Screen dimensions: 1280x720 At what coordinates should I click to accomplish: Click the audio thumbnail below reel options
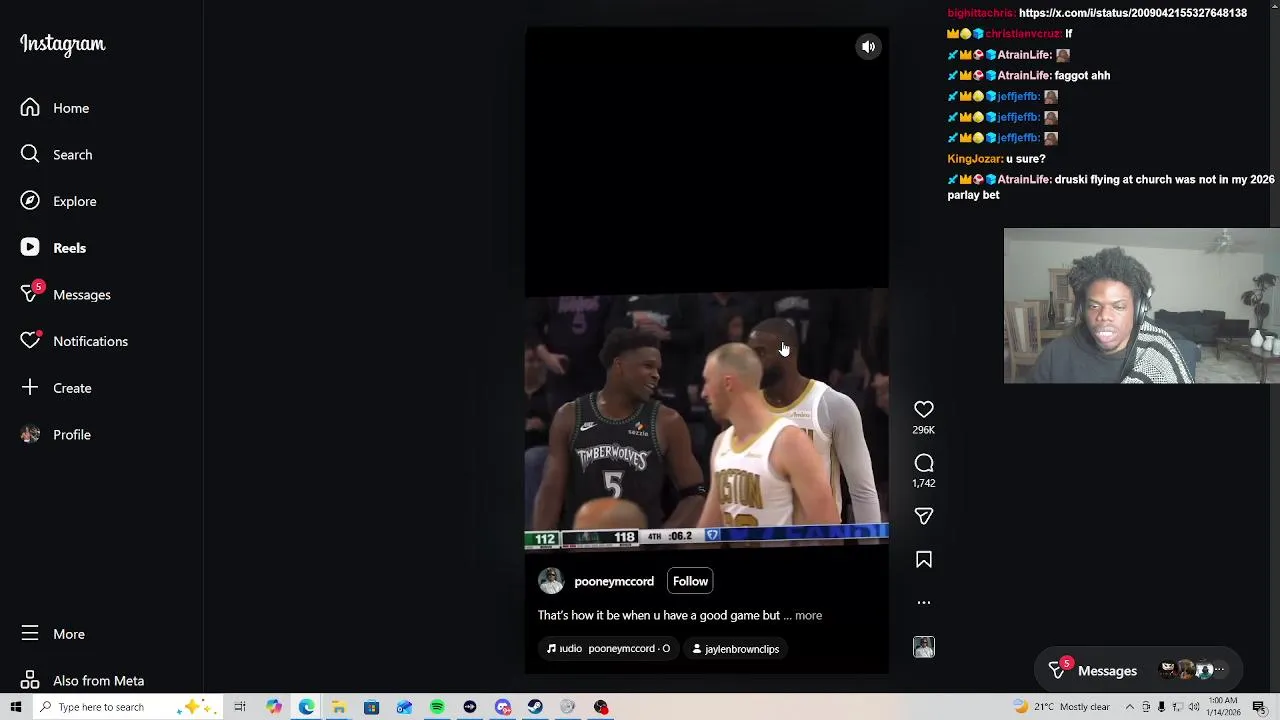tap(924, 647)
